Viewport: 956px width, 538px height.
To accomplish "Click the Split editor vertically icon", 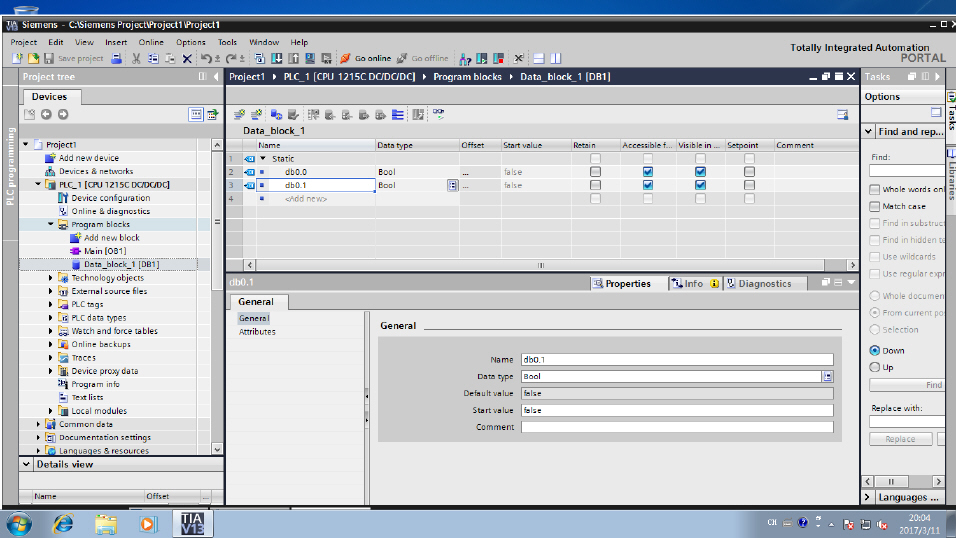I will 555,59.
